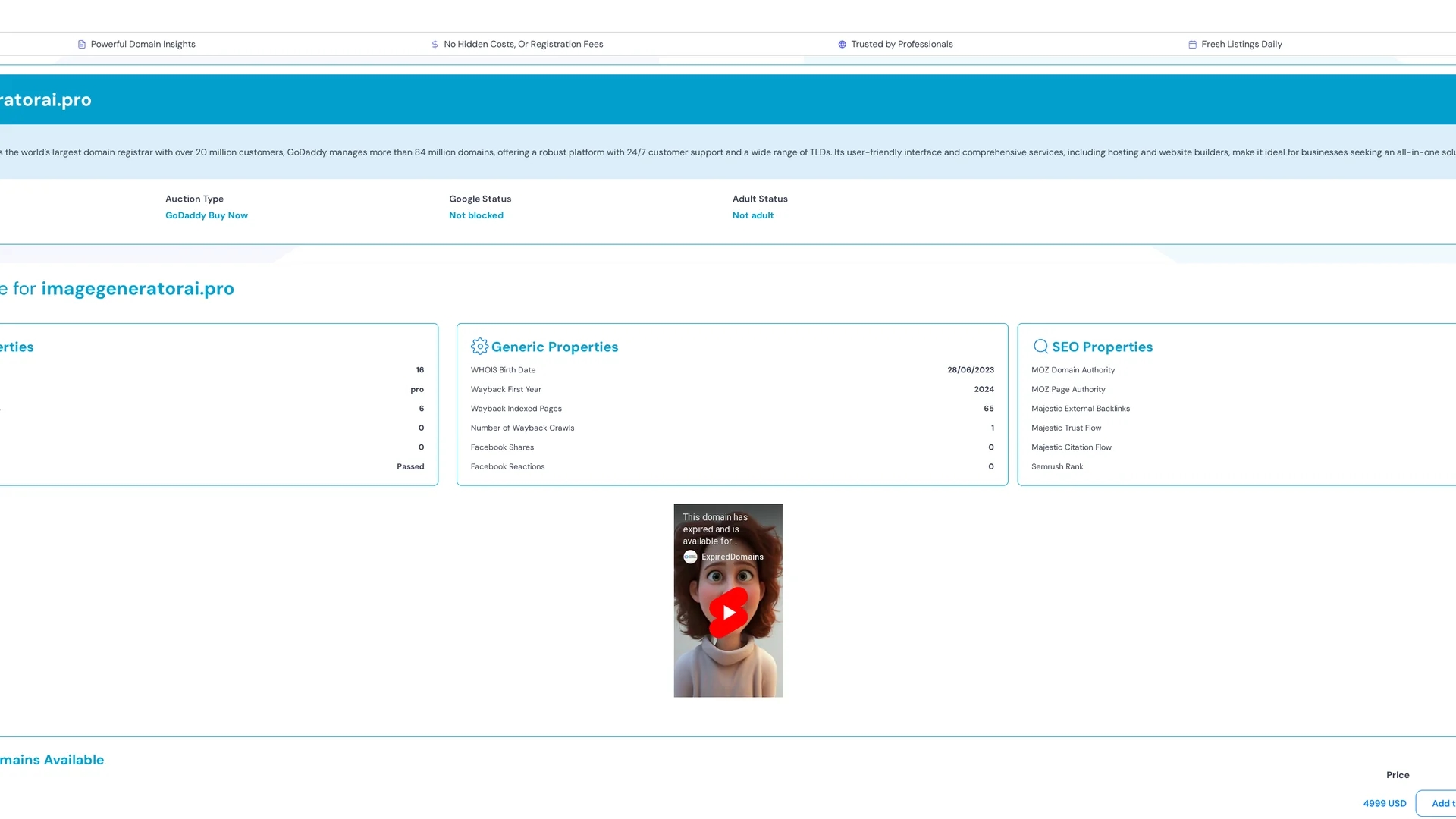Click the magnifier icon next to SEO Properties

(x=1040, y=347)
